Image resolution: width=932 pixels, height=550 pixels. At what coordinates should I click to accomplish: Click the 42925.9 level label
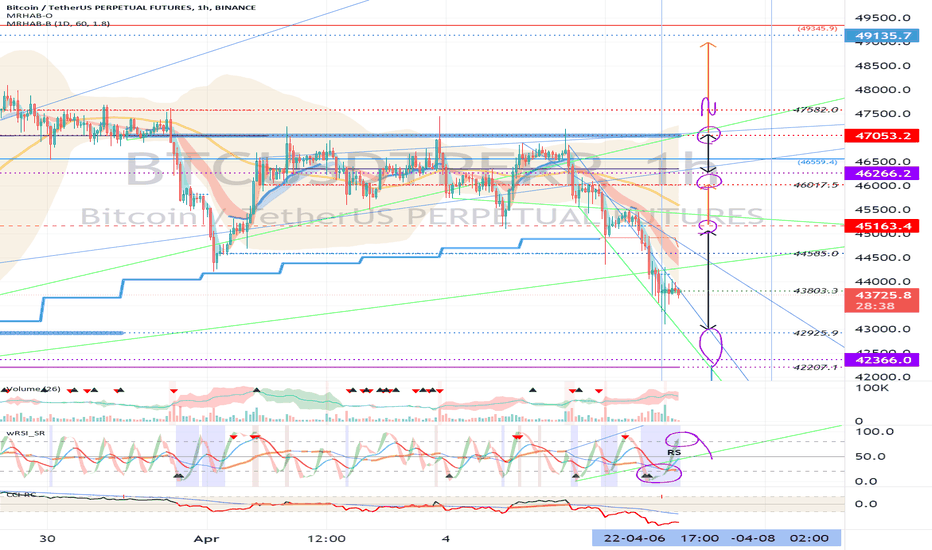tap(816, 333)
